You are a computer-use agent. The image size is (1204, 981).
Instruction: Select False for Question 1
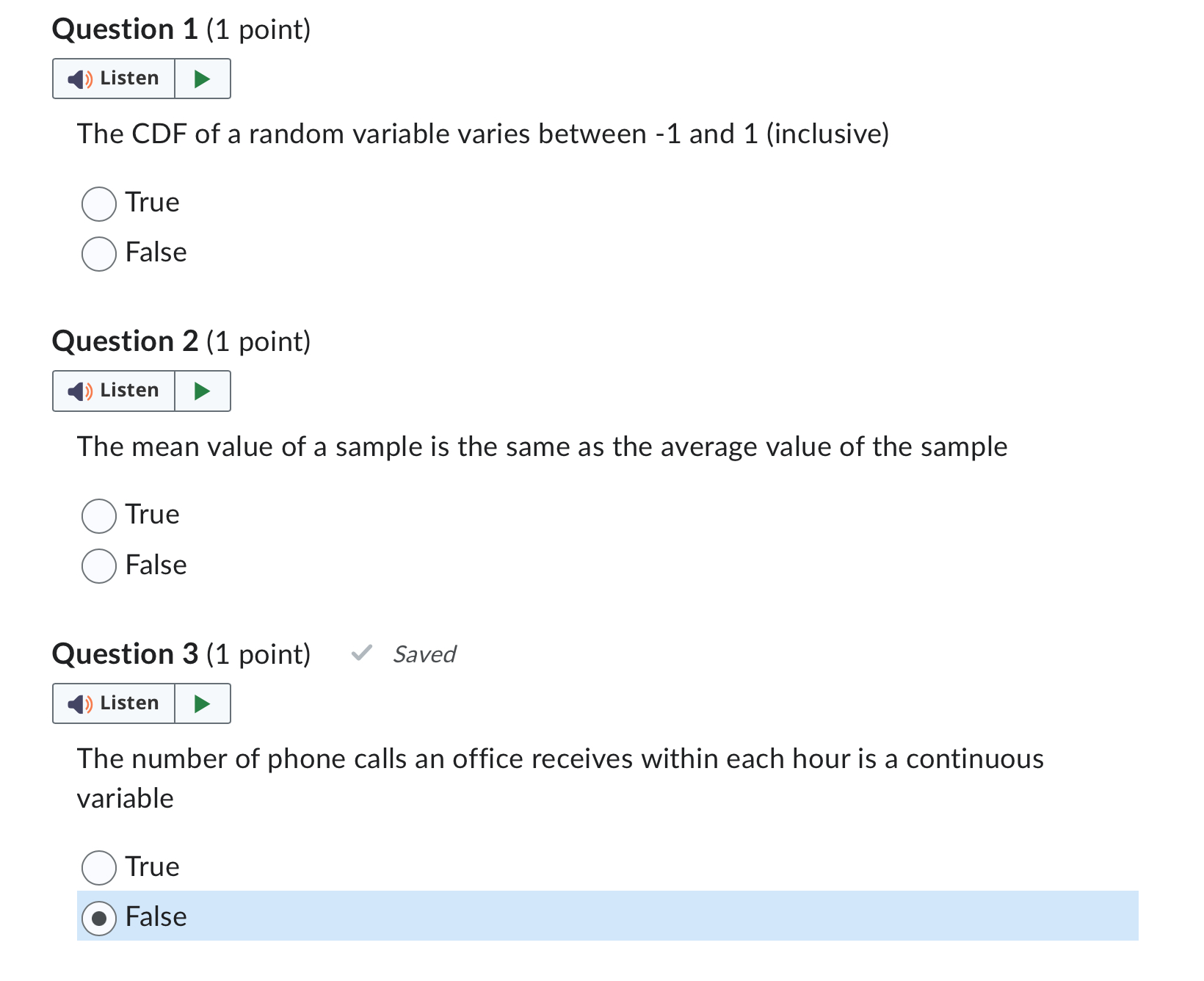coord(98,254)
